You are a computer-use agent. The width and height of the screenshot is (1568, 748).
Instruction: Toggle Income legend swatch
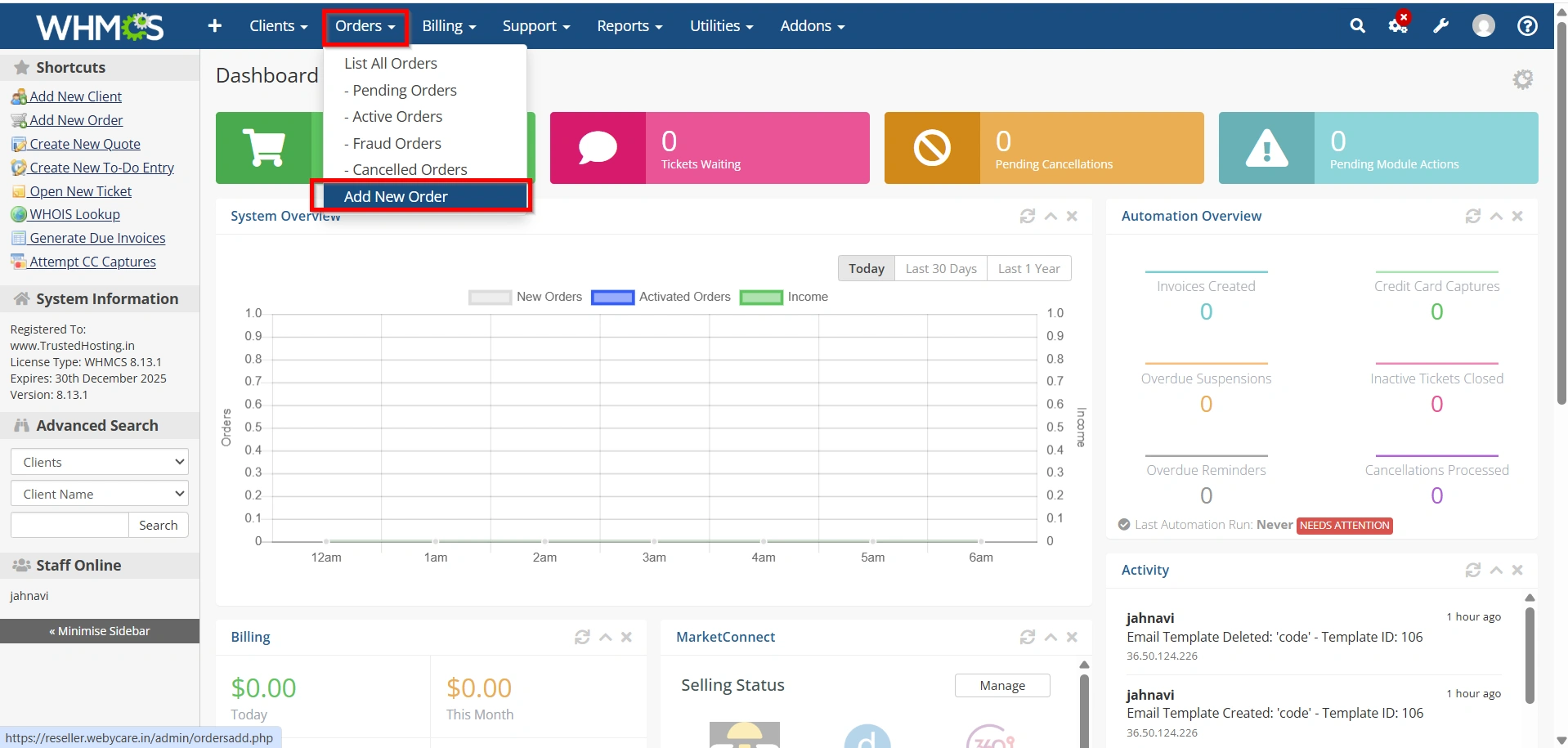[x=761, y=297]
